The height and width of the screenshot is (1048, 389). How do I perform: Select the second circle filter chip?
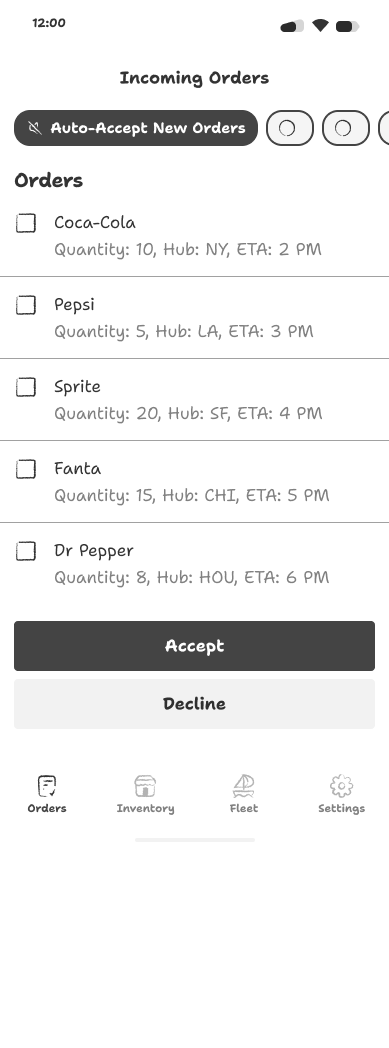(x=346, y=128)
